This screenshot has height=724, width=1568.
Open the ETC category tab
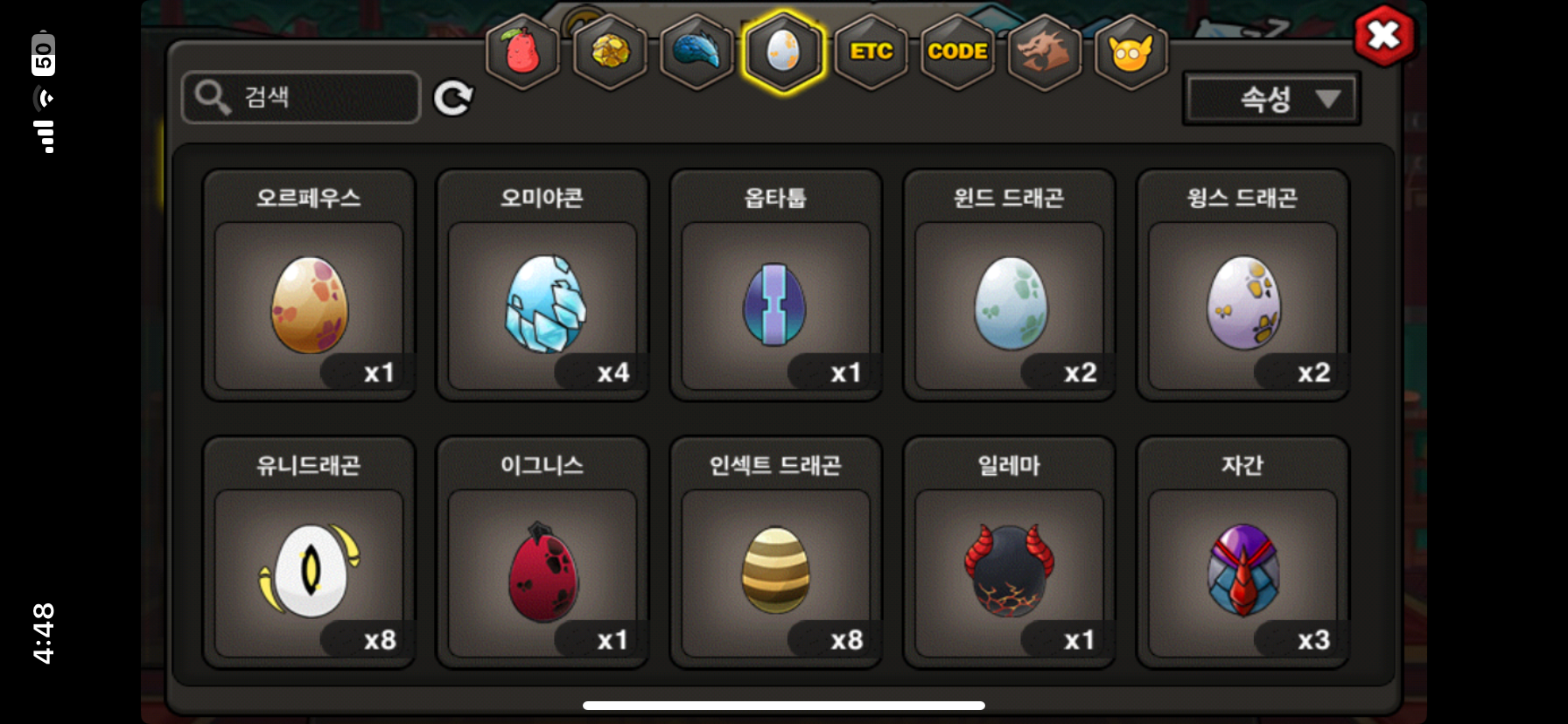(871, 52)
